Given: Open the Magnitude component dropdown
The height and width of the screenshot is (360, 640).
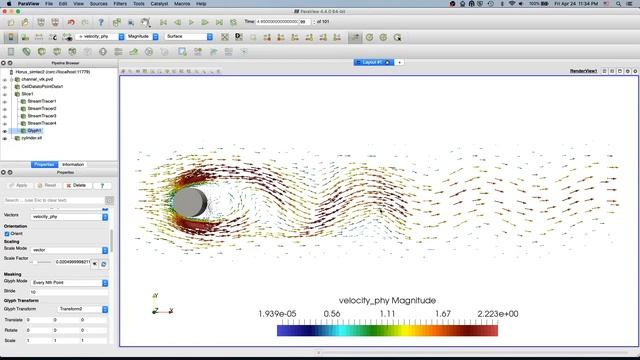Looking at the screenshot, I should [142, 37].
